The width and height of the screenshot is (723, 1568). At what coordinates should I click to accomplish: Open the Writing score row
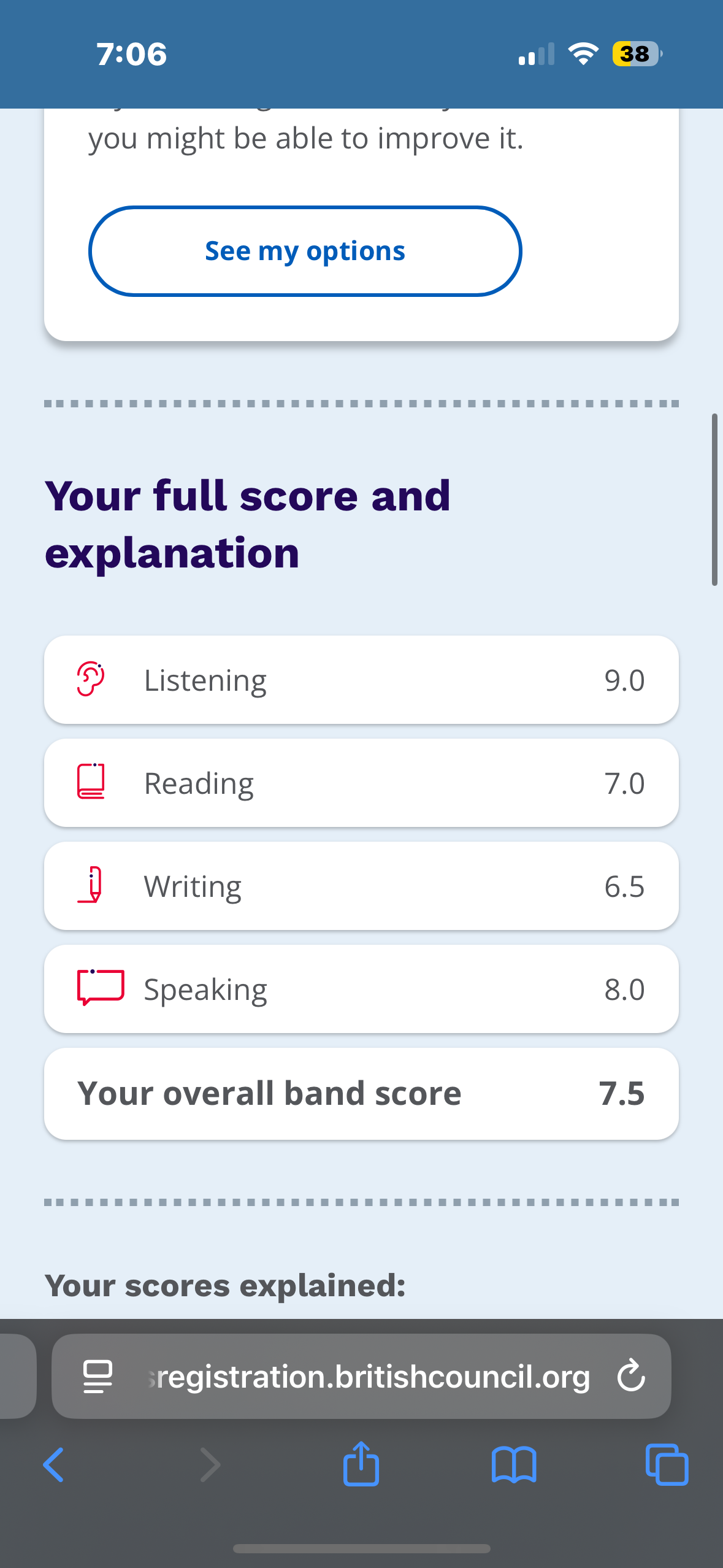[361, 886]
